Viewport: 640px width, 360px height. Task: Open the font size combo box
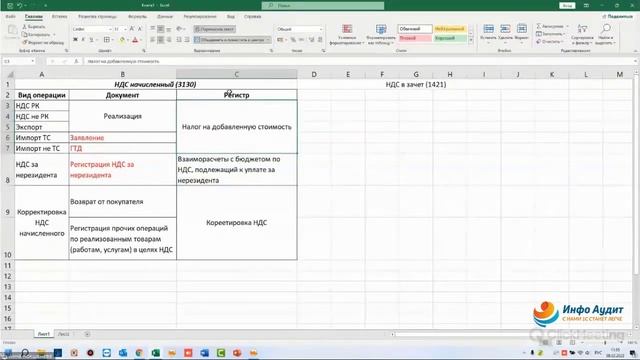[x=119, y=29]
